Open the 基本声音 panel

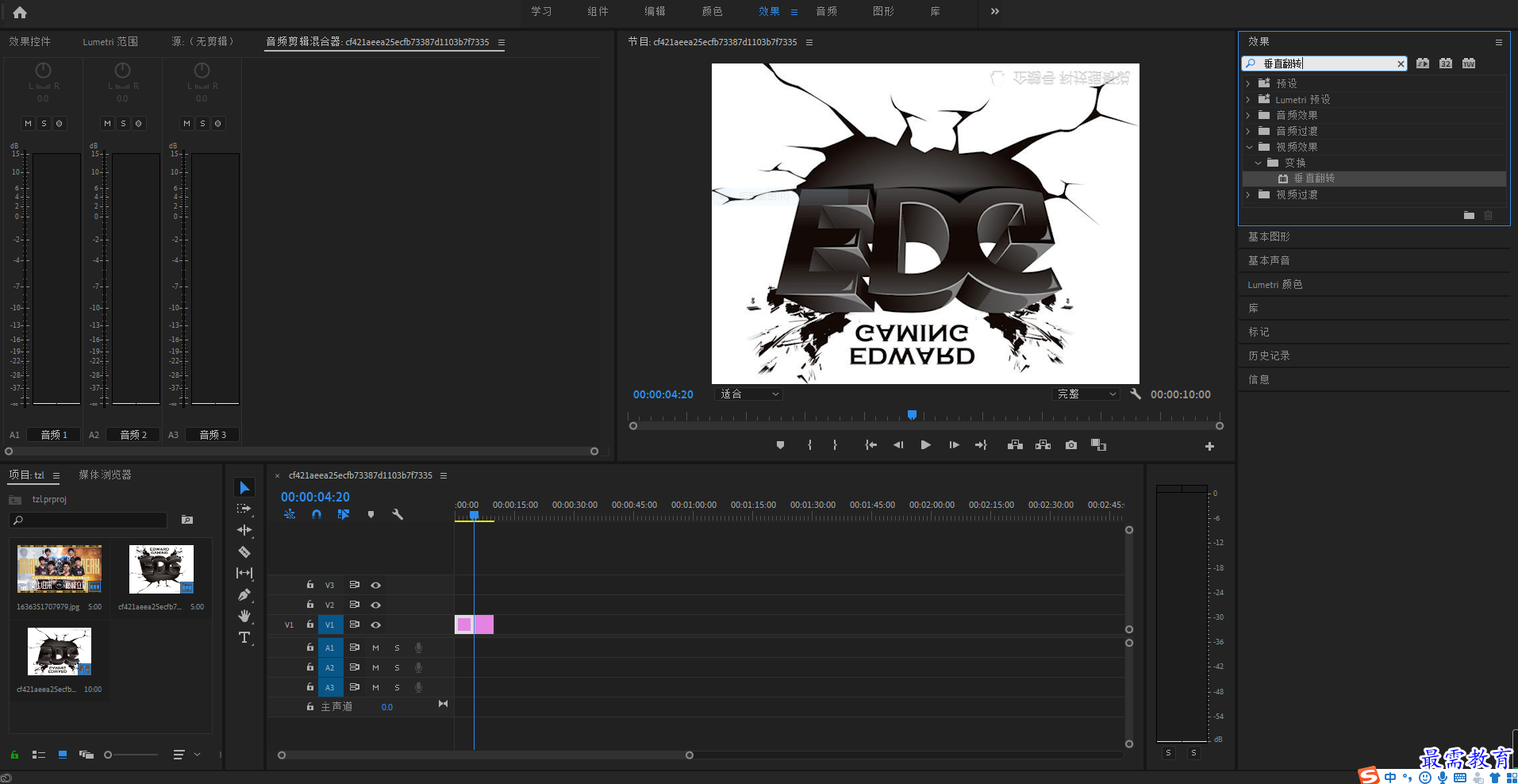pos(1269,260)
